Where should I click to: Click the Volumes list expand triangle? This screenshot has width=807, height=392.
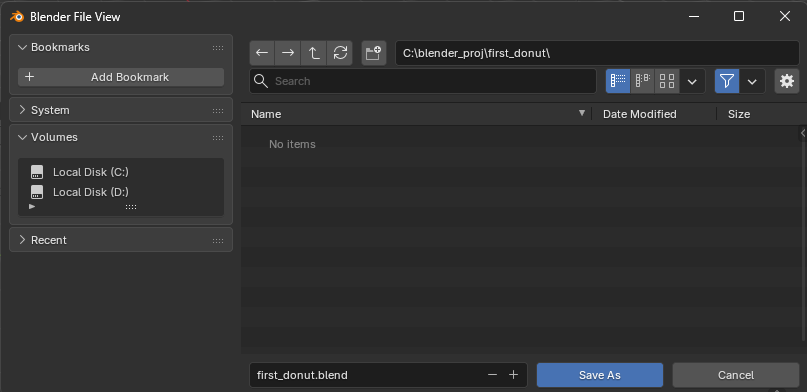tap(32, 206)
